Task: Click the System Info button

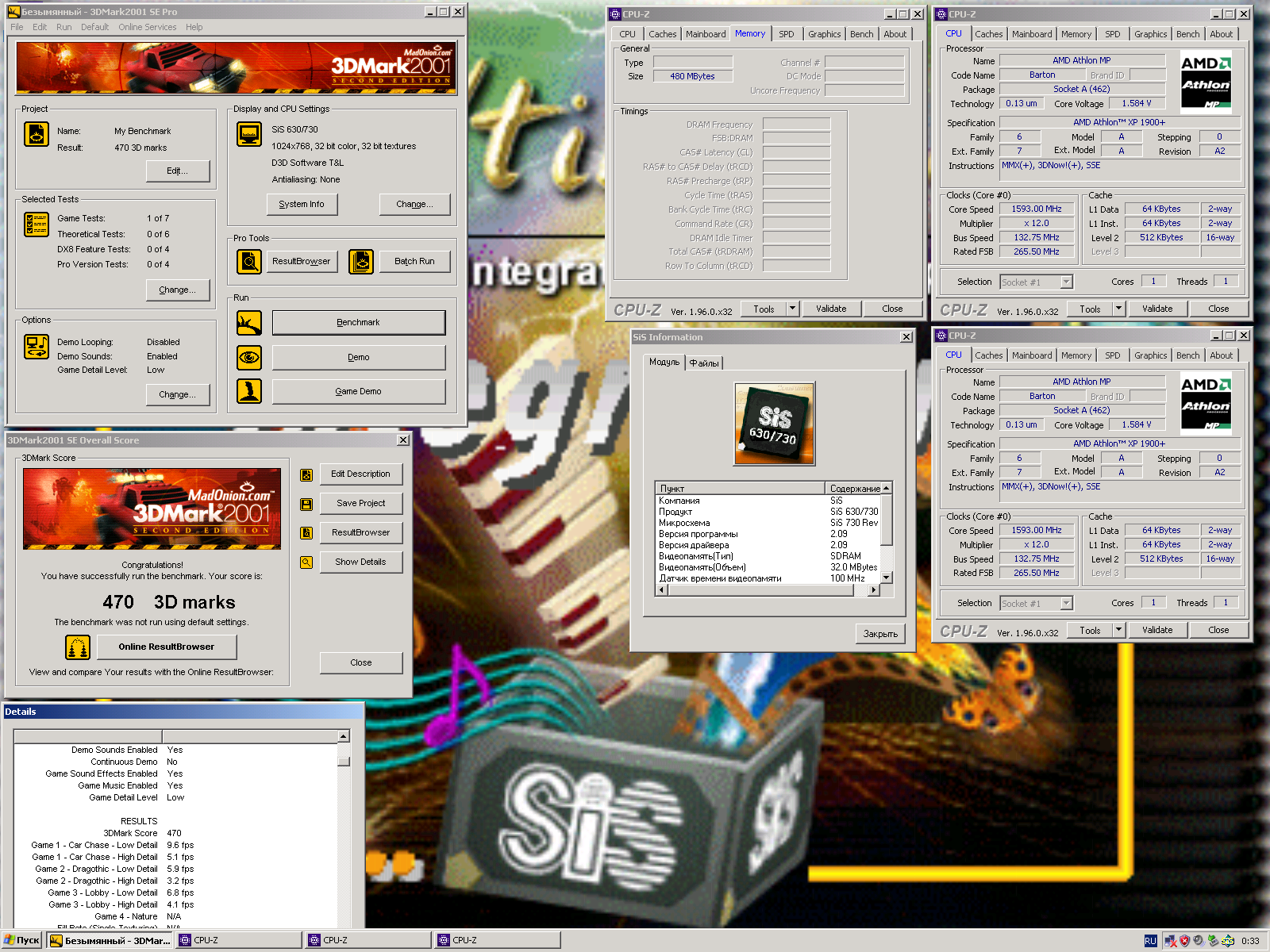Action: (x=302, y=205)
